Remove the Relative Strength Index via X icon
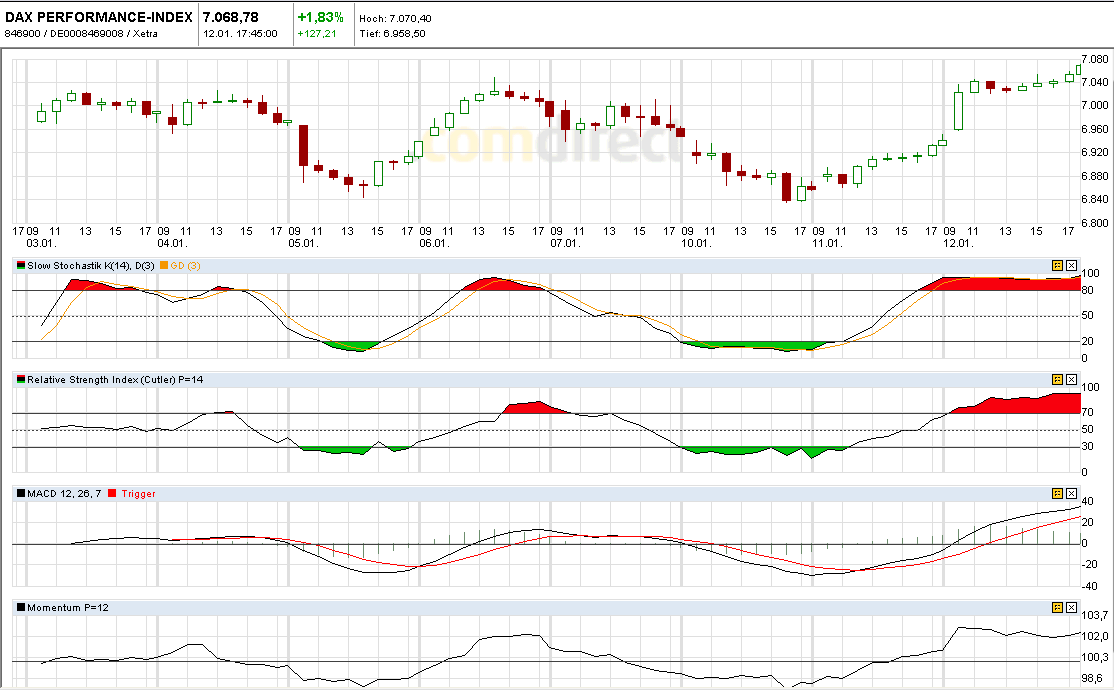This screenshot has height=690, width=1114. 1069,379
